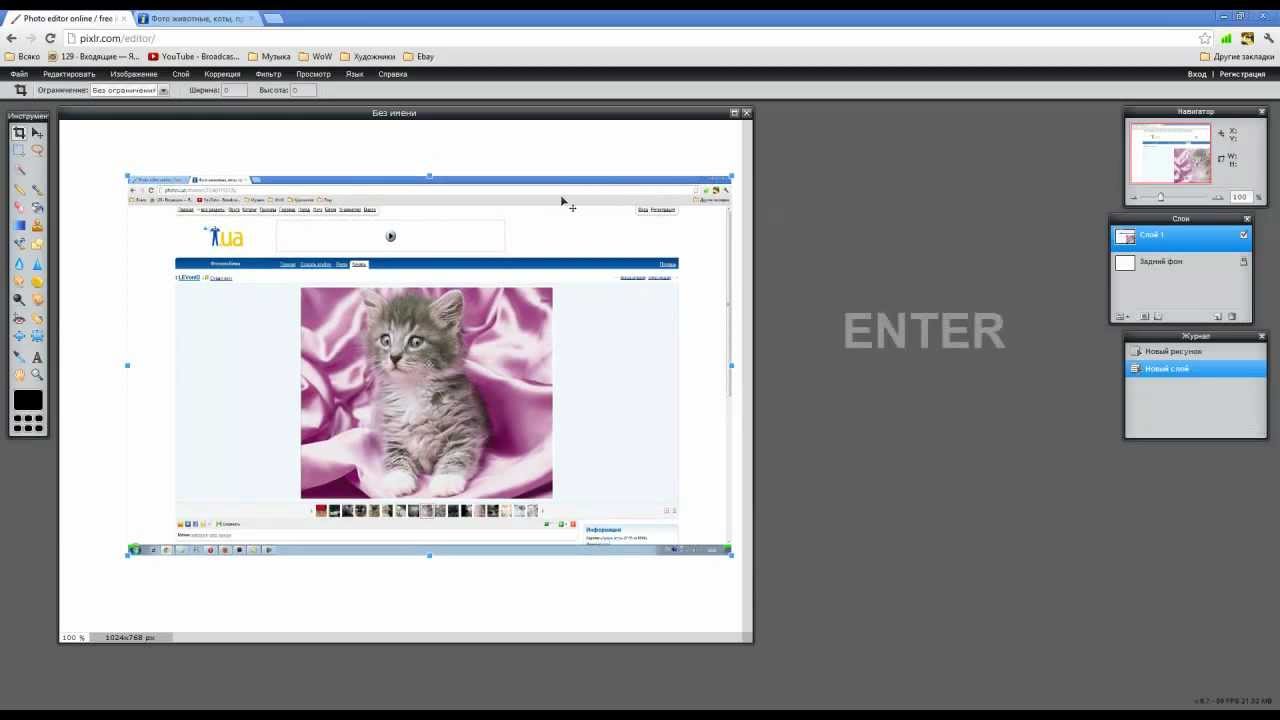The width and height of the screenshot is (1280, 720).
Task: Open the Язык language menu
Action: coord(354,74)
